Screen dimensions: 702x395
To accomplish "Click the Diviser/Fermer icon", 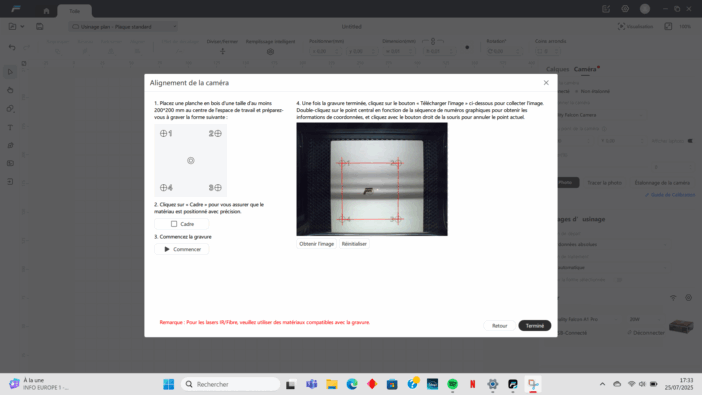I will [x=223, y=52].
